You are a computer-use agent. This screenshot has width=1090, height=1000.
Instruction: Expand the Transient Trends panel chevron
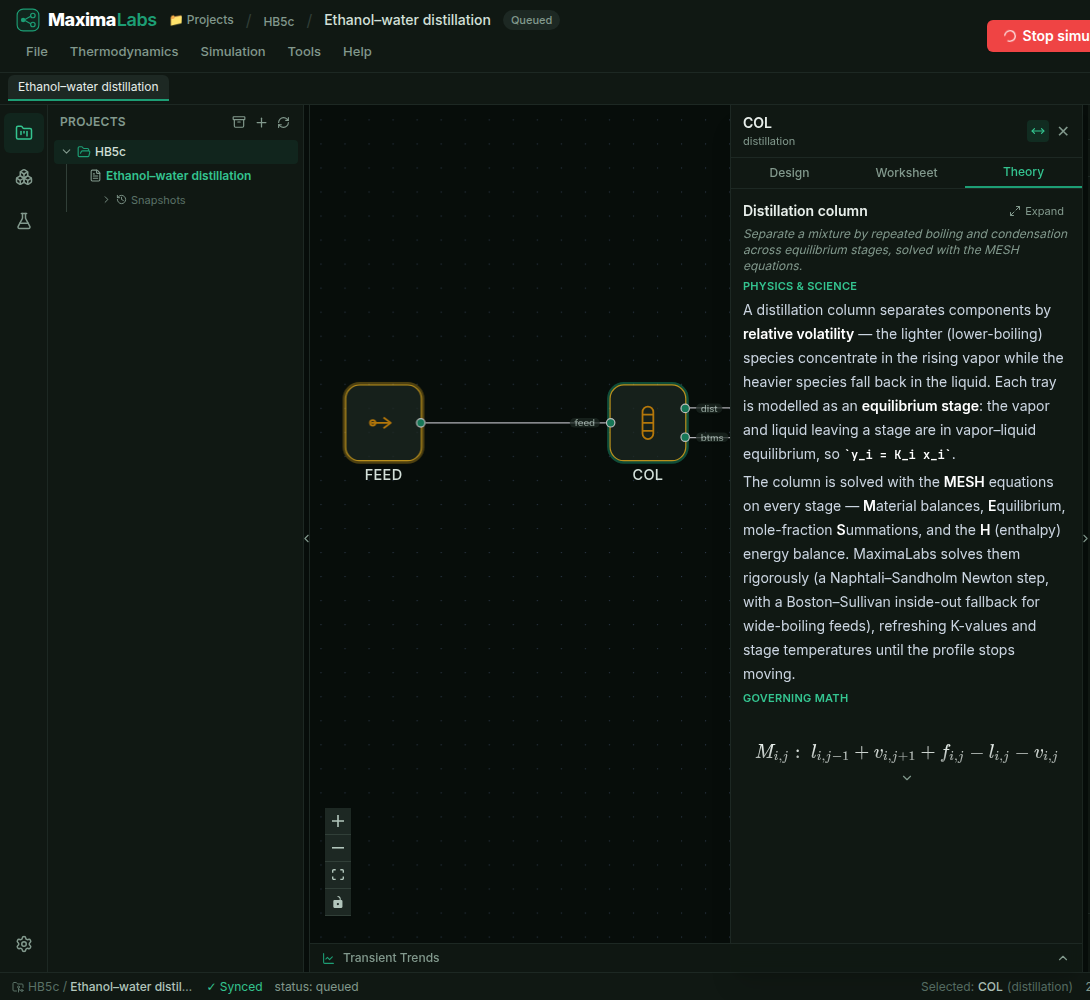[1063, 958]
